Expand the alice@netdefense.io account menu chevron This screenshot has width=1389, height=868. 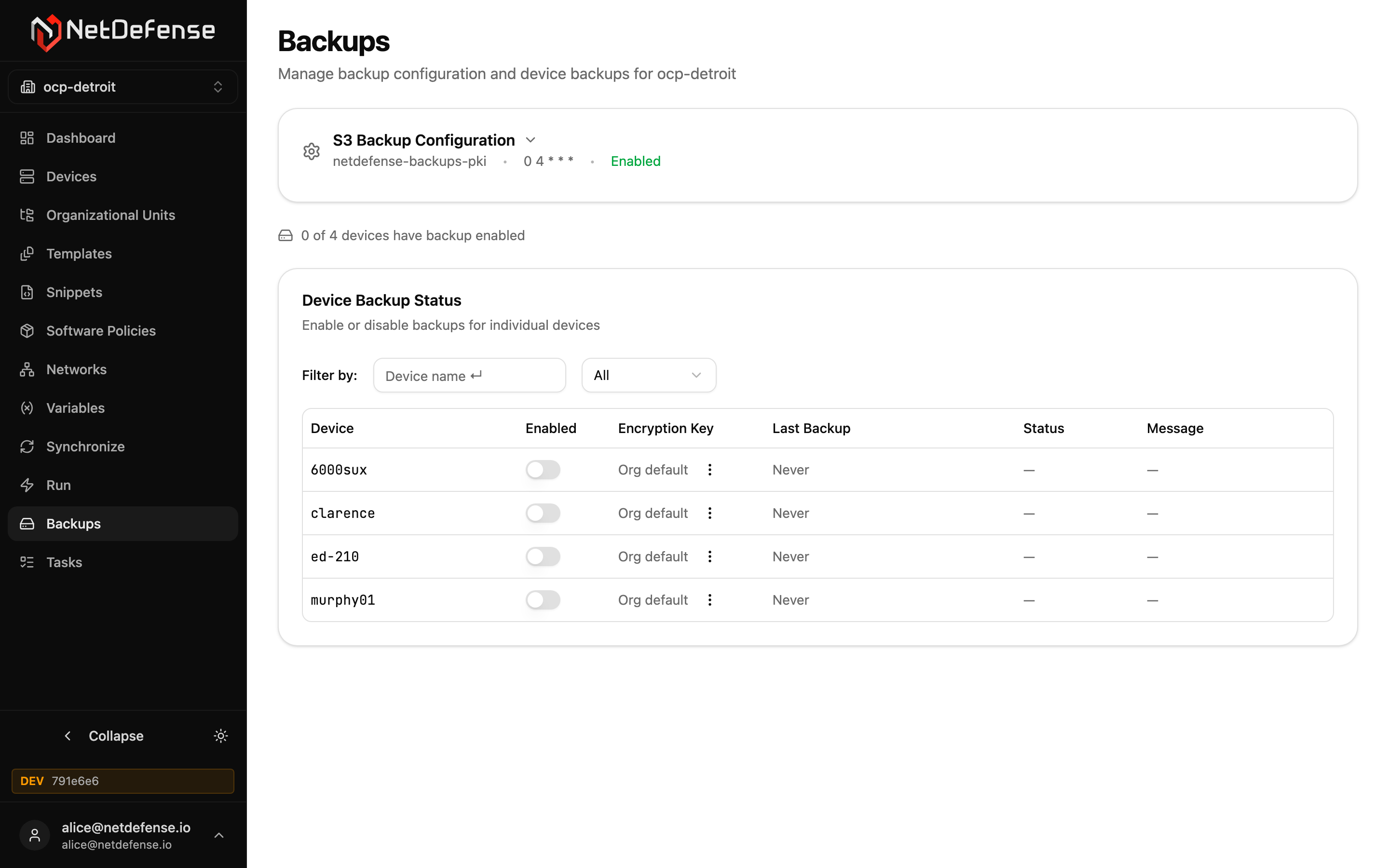click(218, 835)
